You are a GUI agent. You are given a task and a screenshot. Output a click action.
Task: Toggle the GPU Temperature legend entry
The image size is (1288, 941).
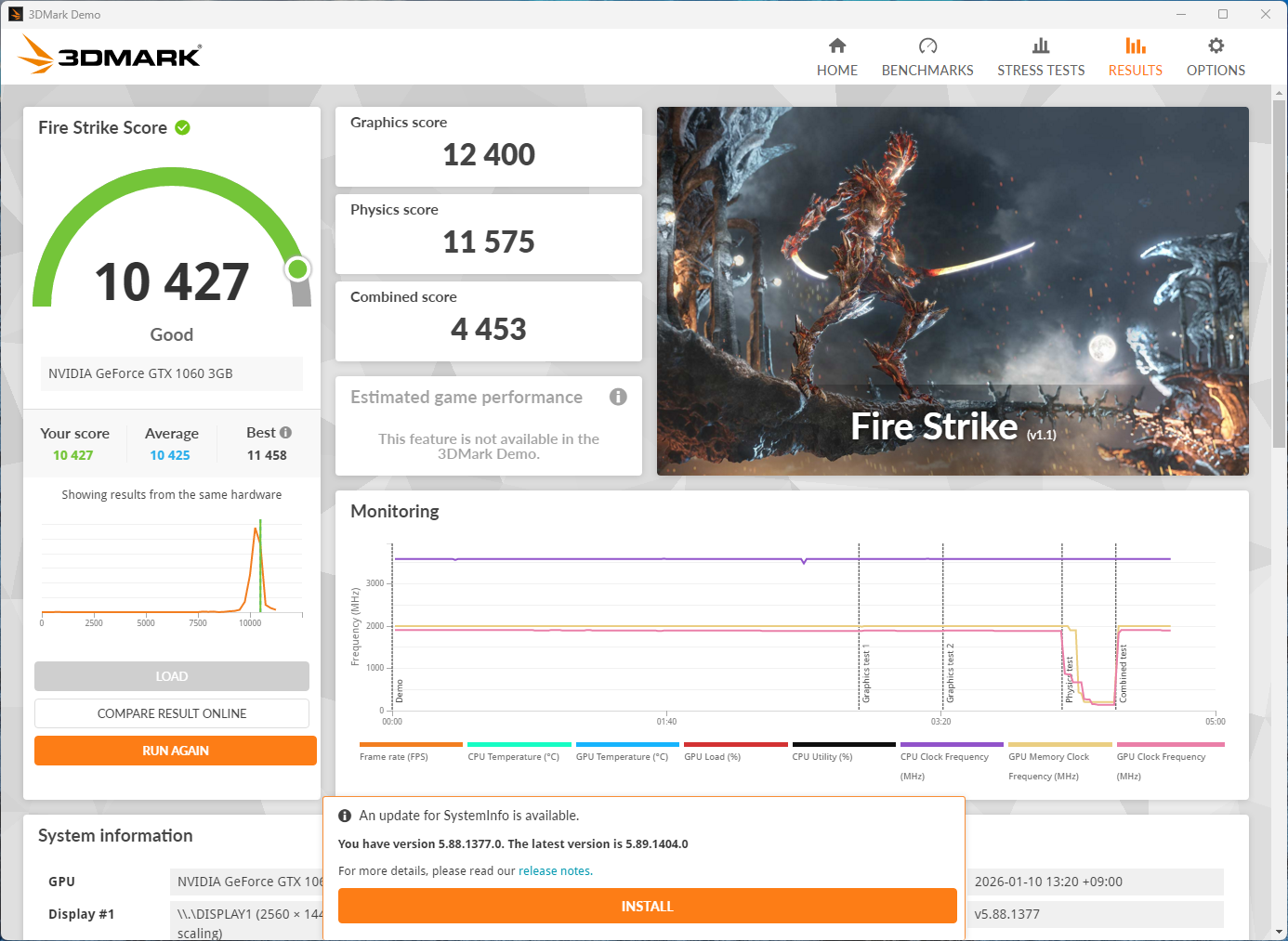click(x=627, y=751)
